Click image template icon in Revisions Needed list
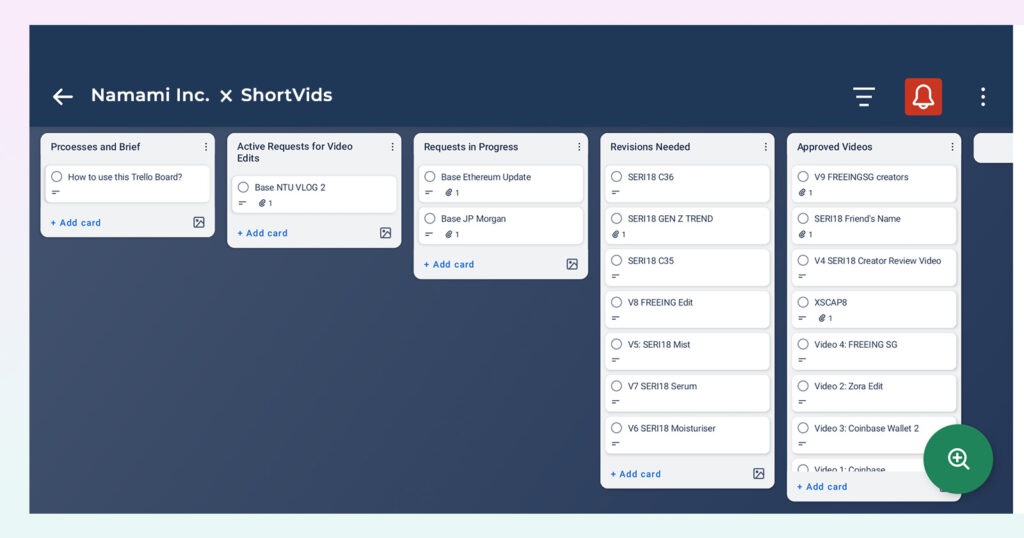The image size is (1024, 538). 758,473
